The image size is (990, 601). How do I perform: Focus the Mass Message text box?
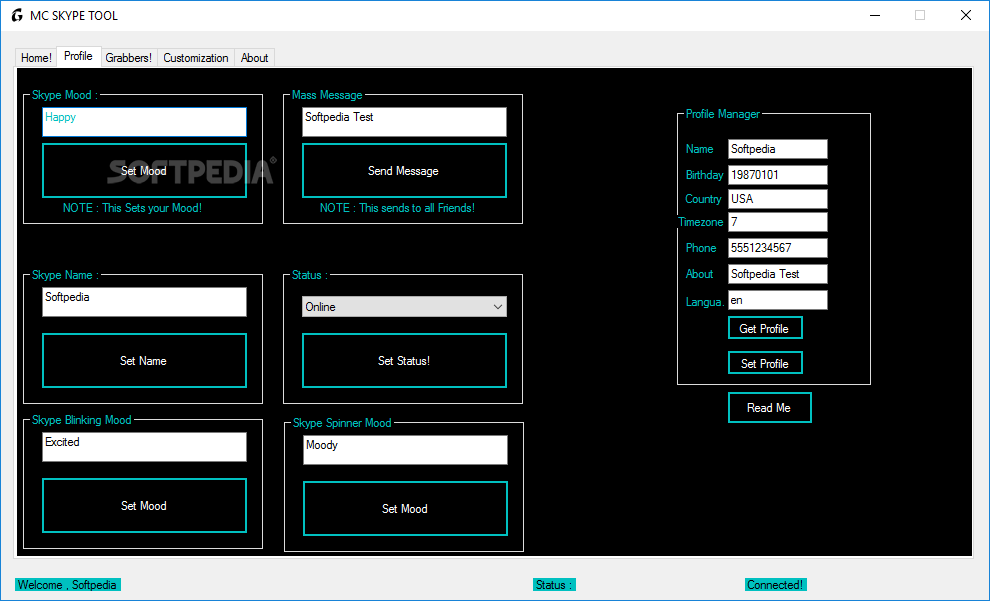404,122
